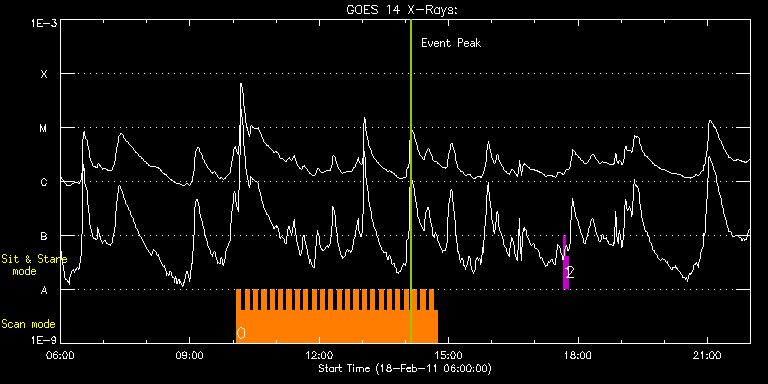Click the 21:00 time axis tick label
Screen dimensions: 768x384
[x=708, y=354]
